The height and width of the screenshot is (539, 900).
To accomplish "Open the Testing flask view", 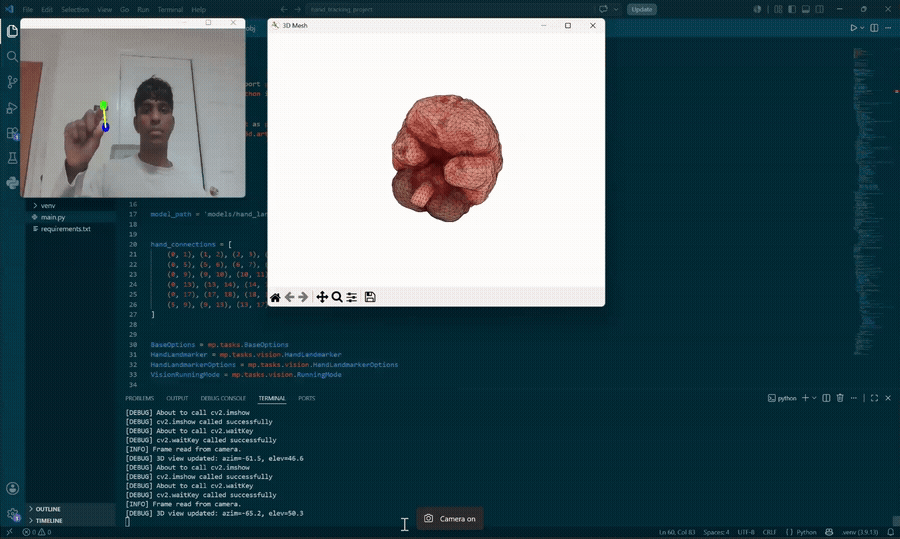I will pyautogui.click(x=12, y=158).
